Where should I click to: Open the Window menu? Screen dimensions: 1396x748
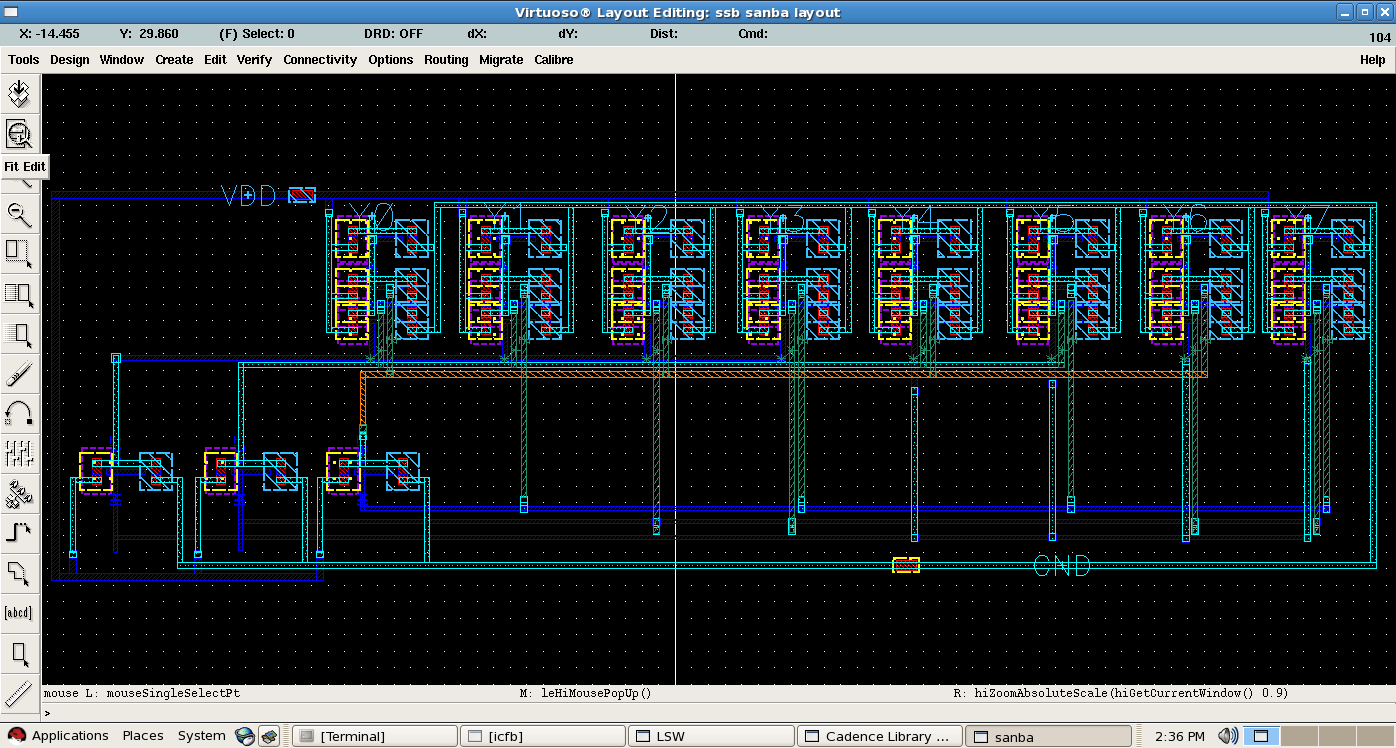121,60
